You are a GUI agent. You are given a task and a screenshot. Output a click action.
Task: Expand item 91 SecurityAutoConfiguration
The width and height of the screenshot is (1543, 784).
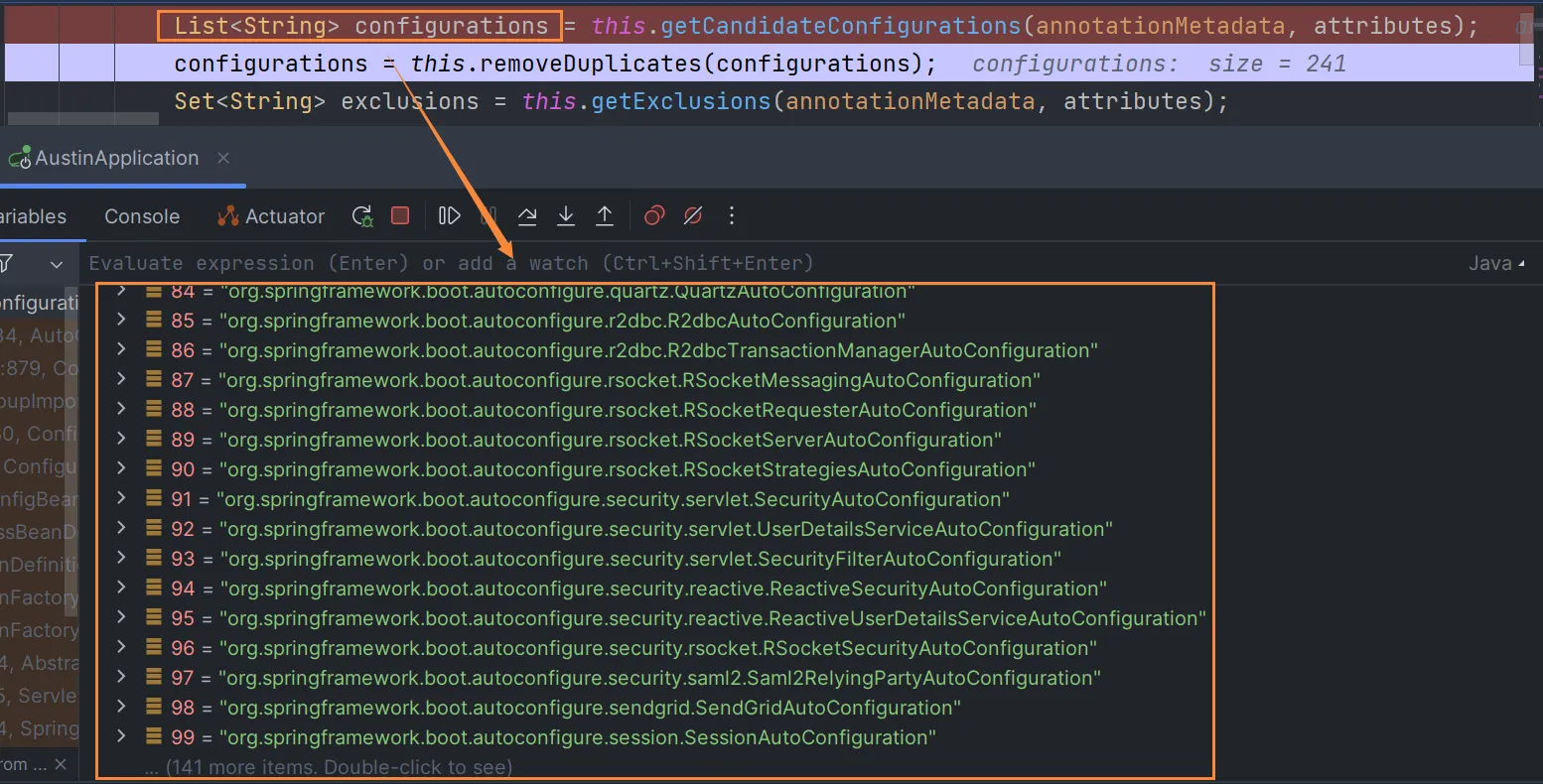click(x=121, y=499)
